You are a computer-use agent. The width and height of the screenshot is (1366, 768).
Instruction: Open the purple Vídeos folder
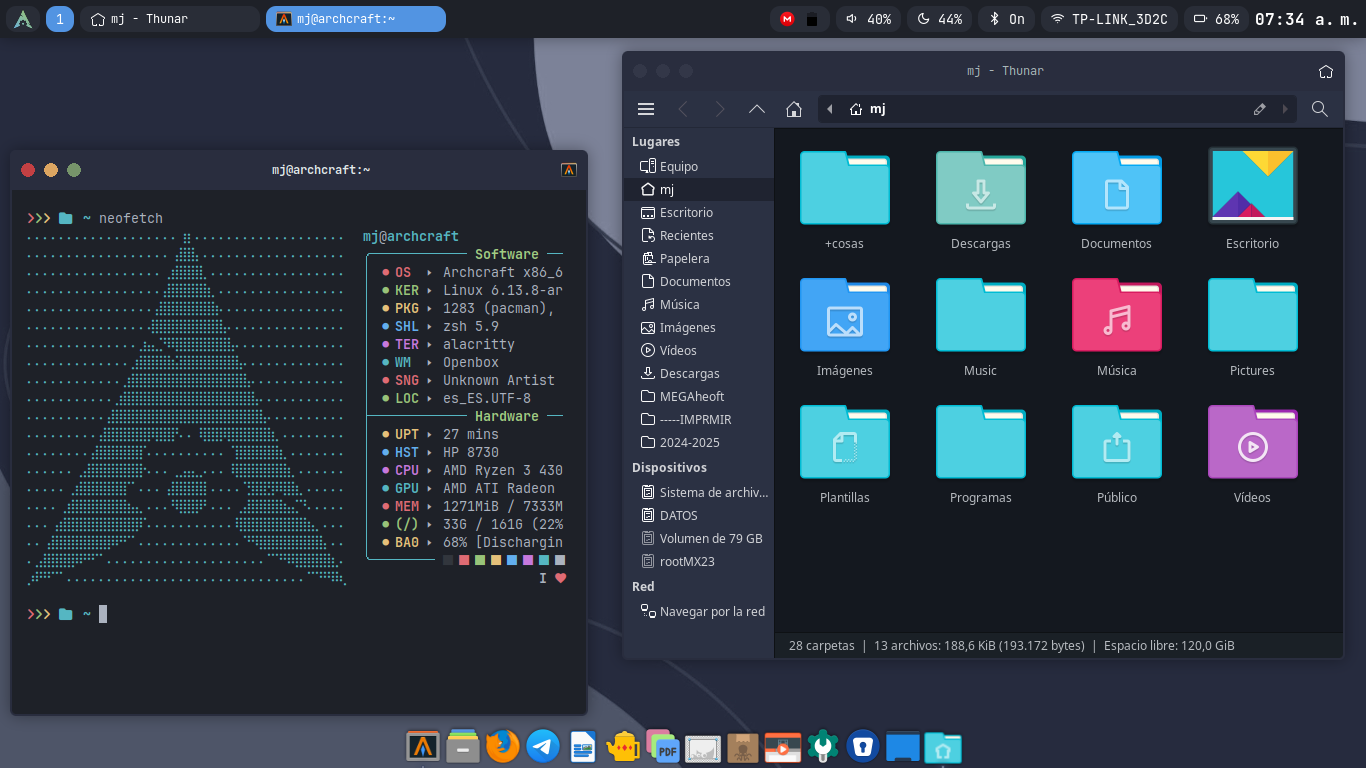[x=1252, y=442]
